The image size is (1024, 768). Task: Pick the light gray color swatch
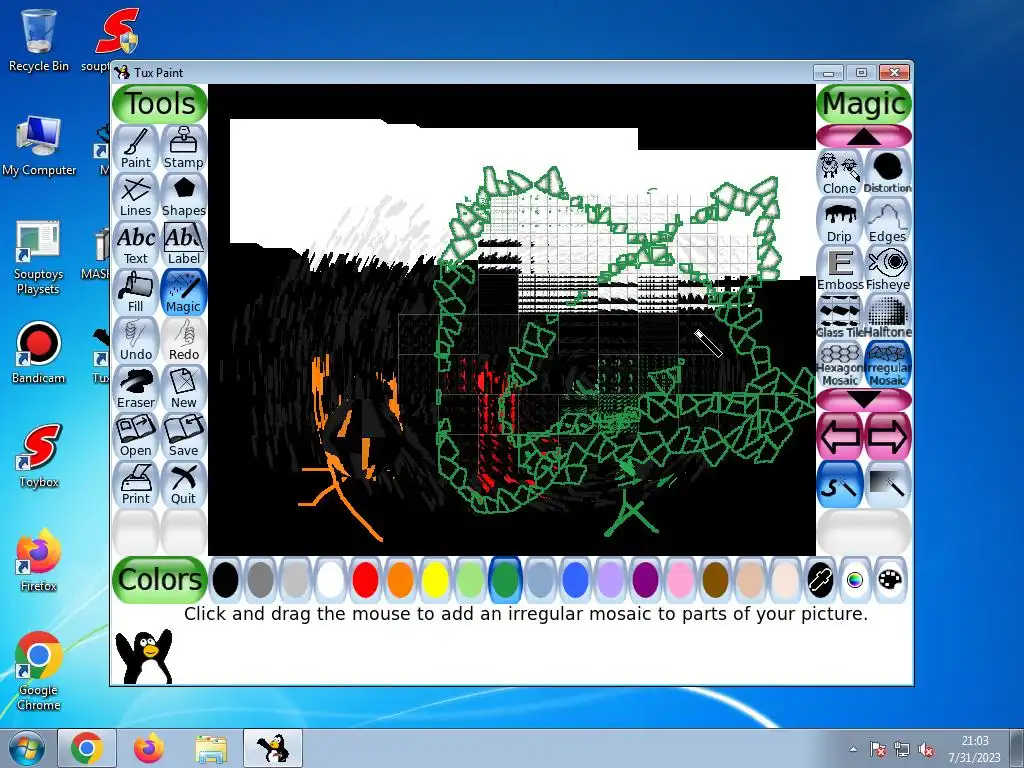[x=295, y=580]
